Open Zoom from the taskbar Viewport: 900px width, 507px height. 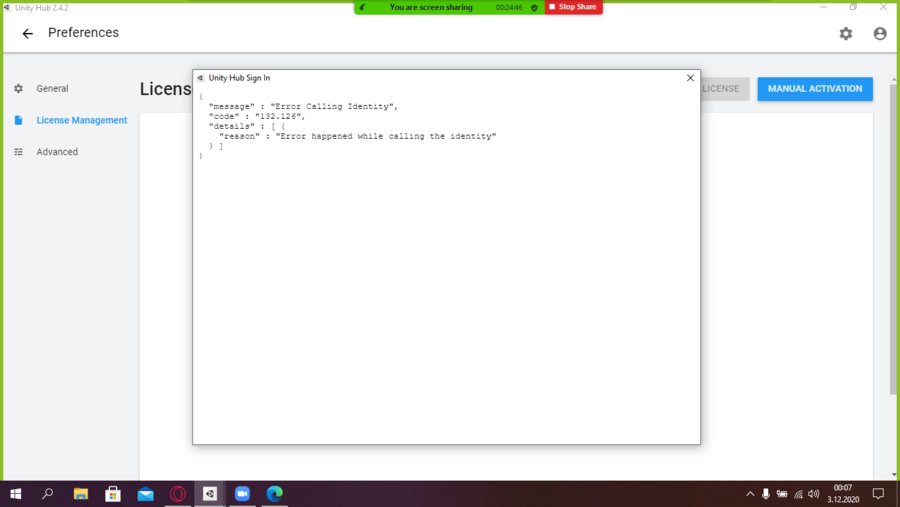coord(242,494)
